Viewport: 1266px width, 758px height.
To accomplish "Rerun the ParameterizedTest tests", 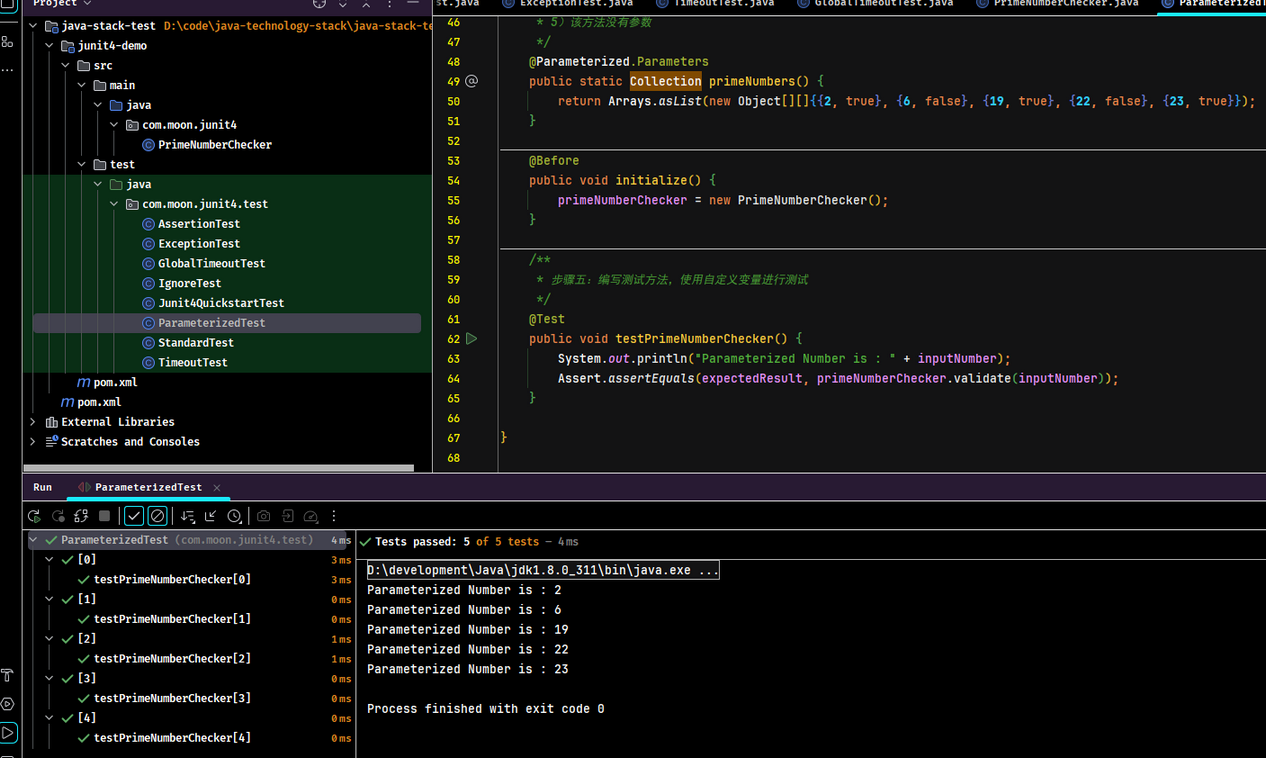I will tap(34, 516).
